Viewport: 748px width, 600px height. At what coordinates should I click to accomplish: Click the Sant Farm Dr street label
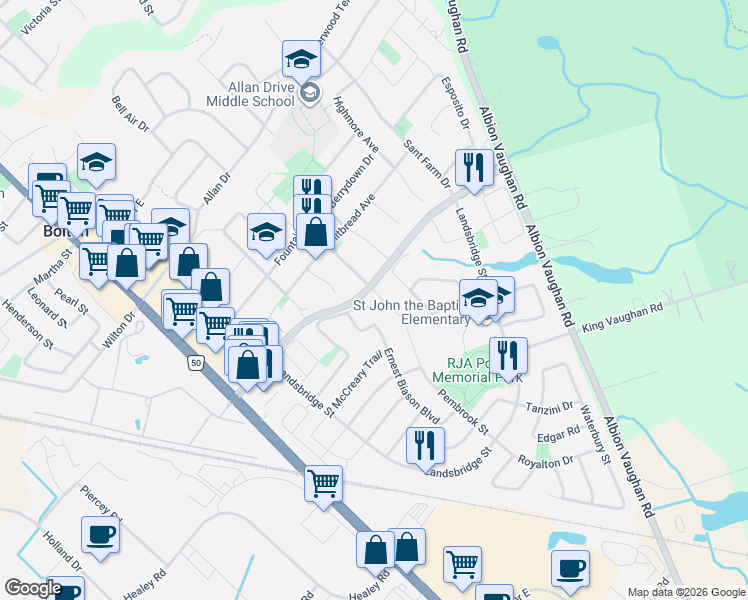(x=427, y=164)
